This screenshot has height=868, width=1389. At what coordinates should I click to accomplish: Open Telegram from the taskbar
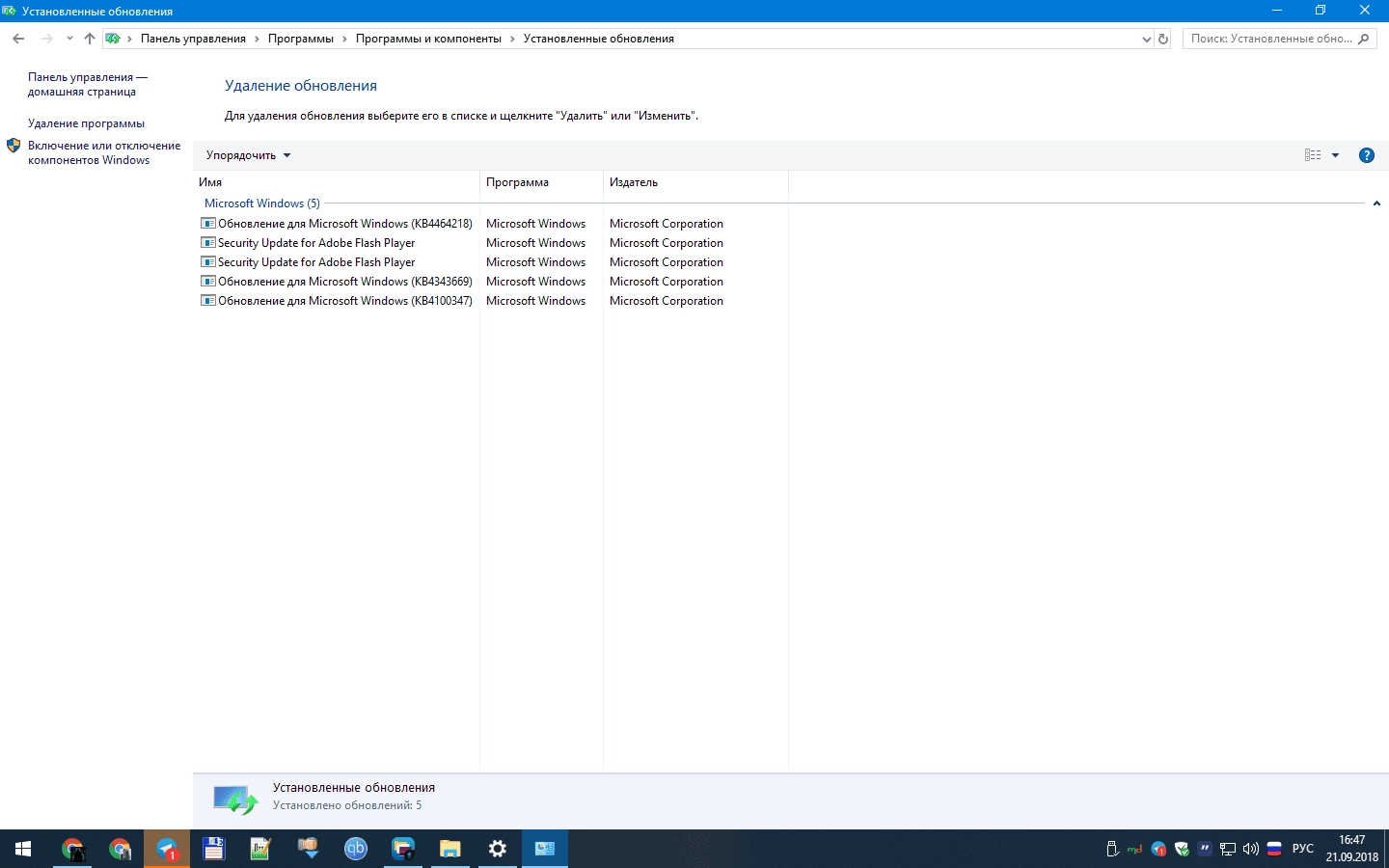[x=167, y=849]
